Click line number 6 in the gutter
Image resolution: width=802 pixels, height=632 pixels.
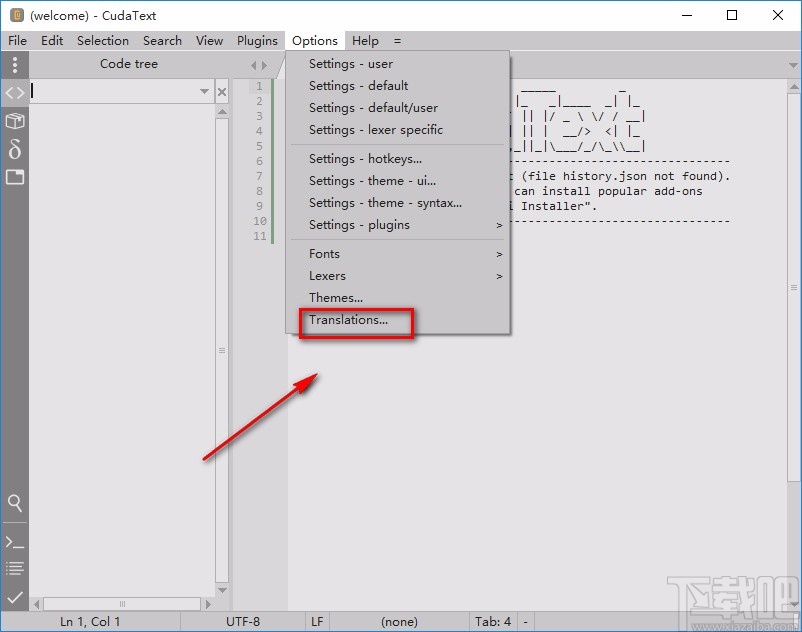tap(259, 161)
